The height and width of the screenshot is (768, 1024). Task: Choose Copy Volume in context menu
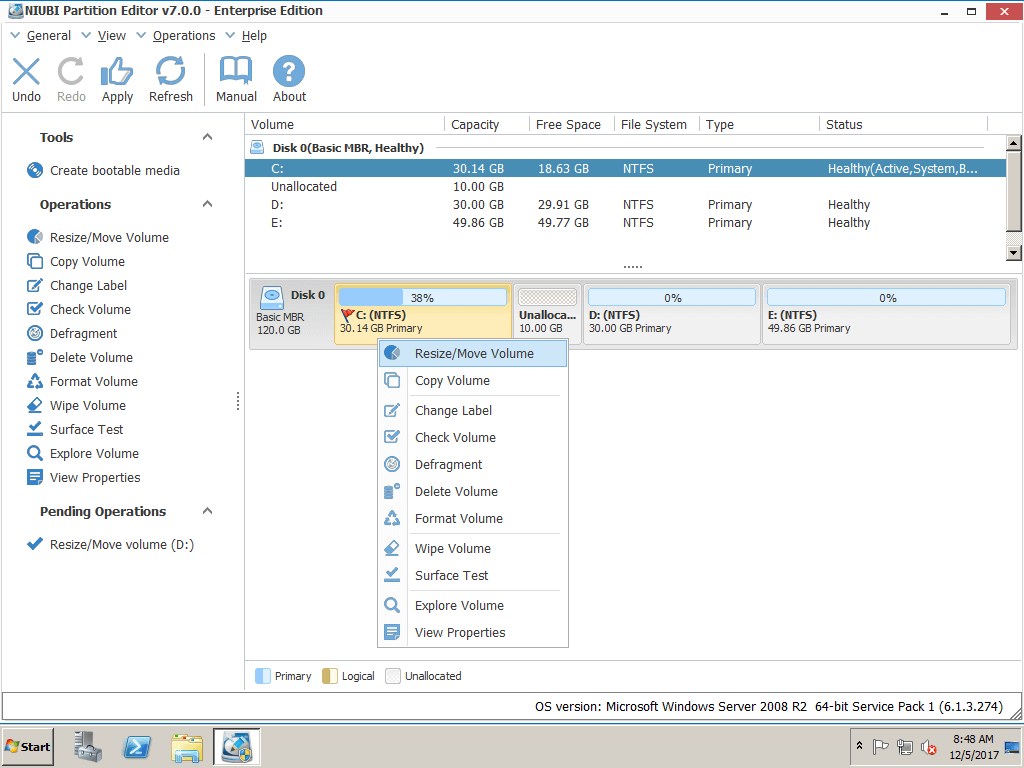473,381
